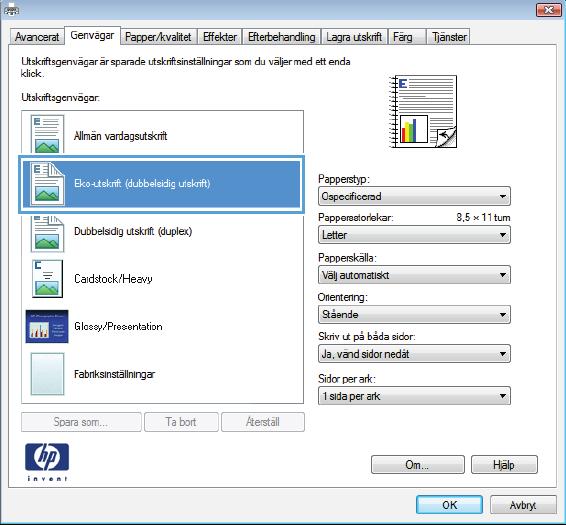Select the Allmän vardagsutskrift shortcut icon
The image size is (566, 525).
coord(47,134)
